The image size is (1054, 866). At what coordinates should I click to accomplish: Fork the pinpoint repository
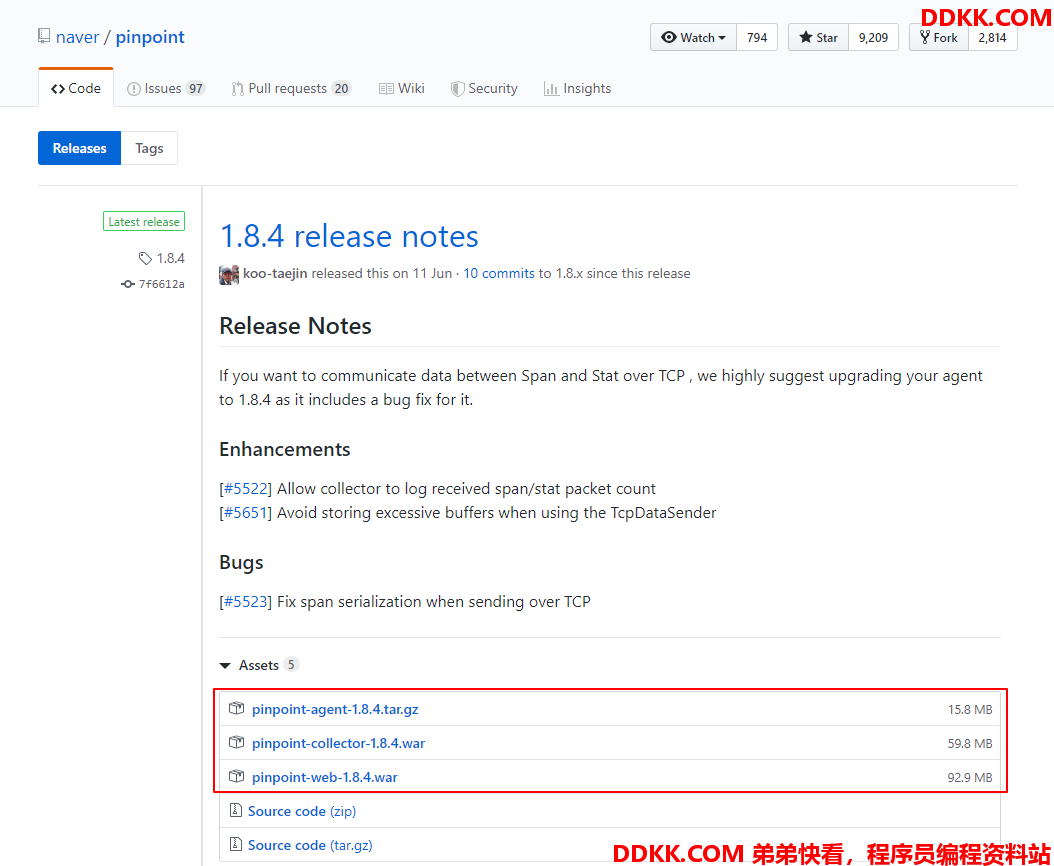pyautogui.click(x=939, y=38)
